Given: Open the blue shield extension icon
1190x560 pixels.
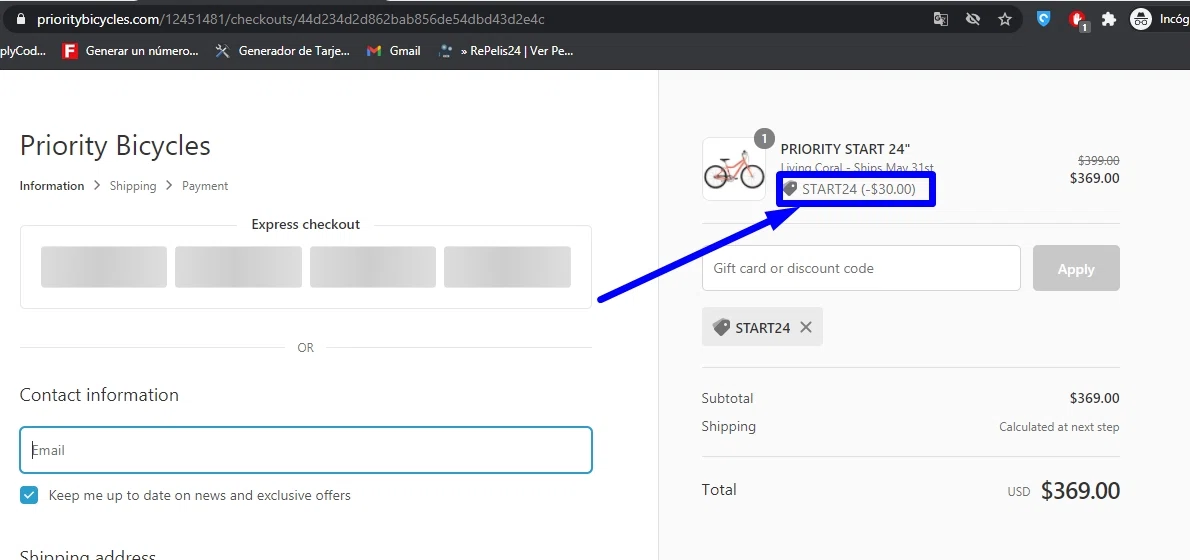Looking at the screenshot, I should tap(1044, 20).
